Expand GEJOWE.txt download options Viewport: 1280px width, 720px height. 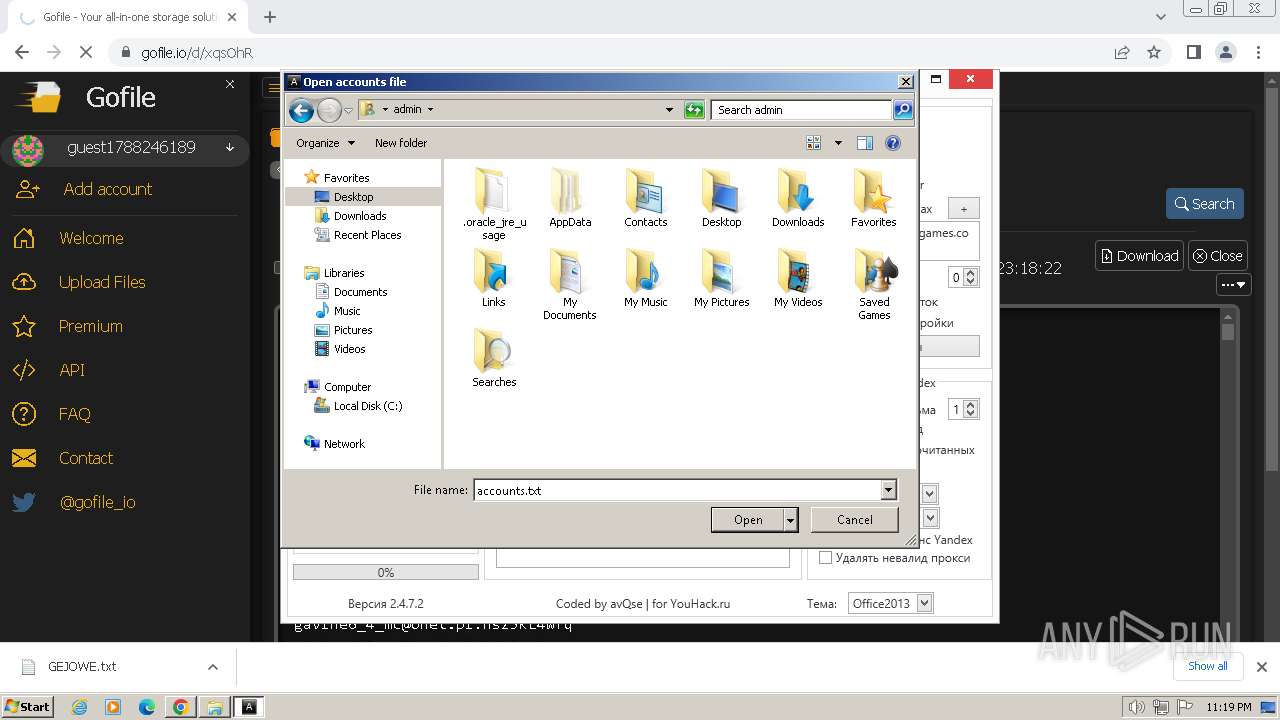click(212, 667)
